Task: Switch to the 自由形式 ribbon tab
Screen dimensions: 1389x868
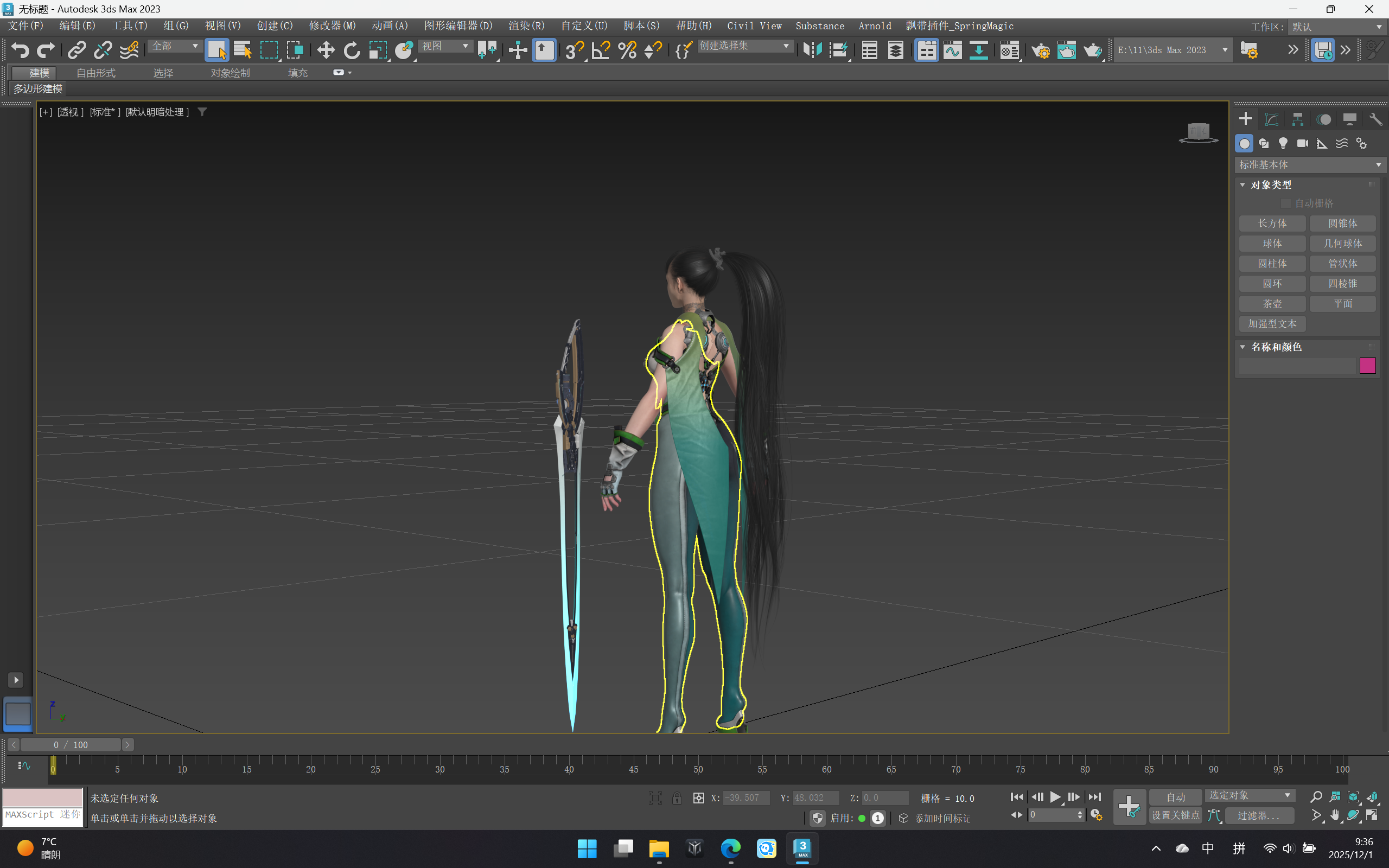Action: 96,73
